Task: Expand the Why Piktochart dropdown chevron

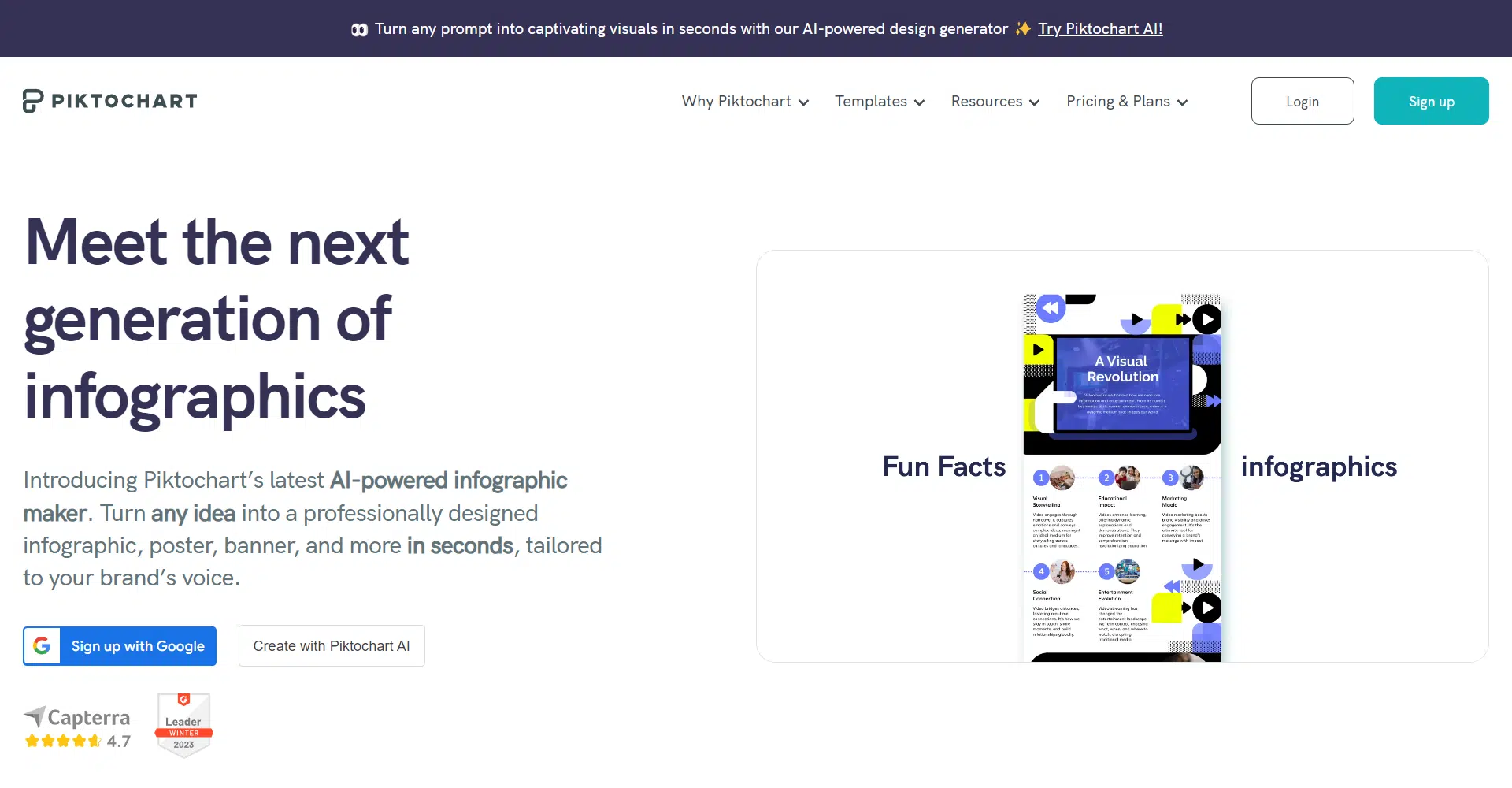Action: [x=803, y=102]
